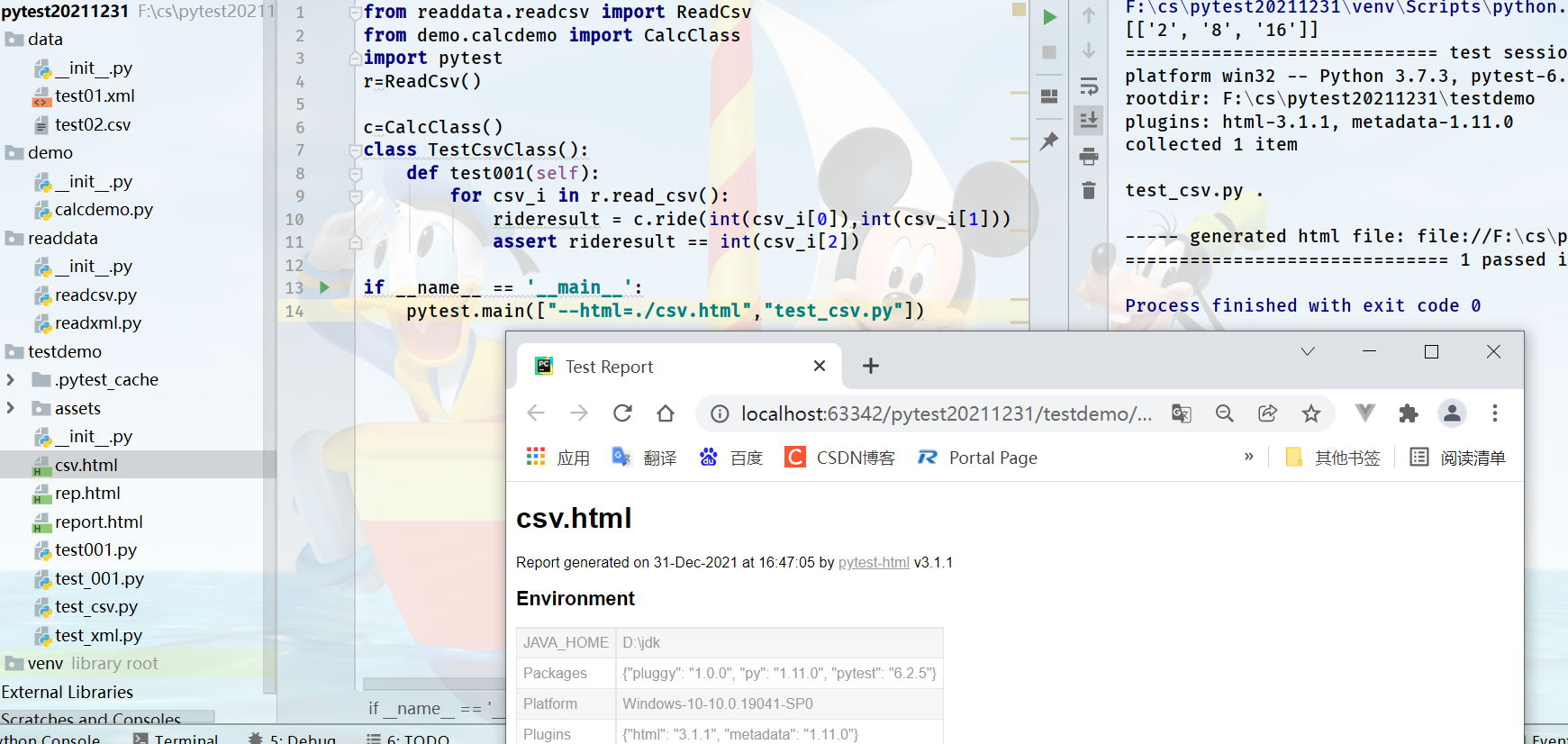The height and width of the screenshot is (744, 1568).
Task: Jump down the stack trace arrow
Action: click(1089, 50)
